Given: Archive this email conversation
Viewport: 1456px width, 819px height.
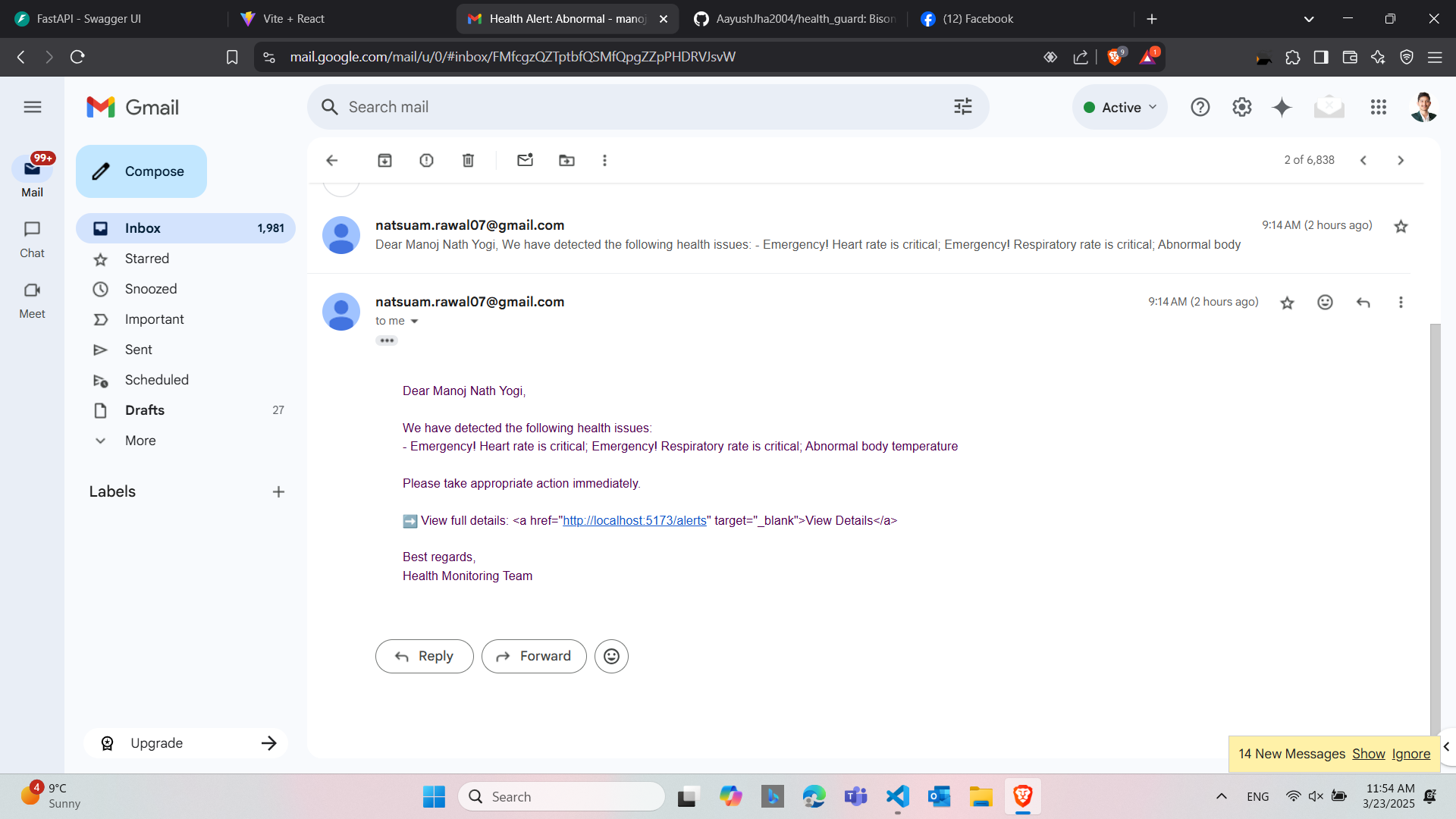Looking at the screenshot, I should point(384,160).
